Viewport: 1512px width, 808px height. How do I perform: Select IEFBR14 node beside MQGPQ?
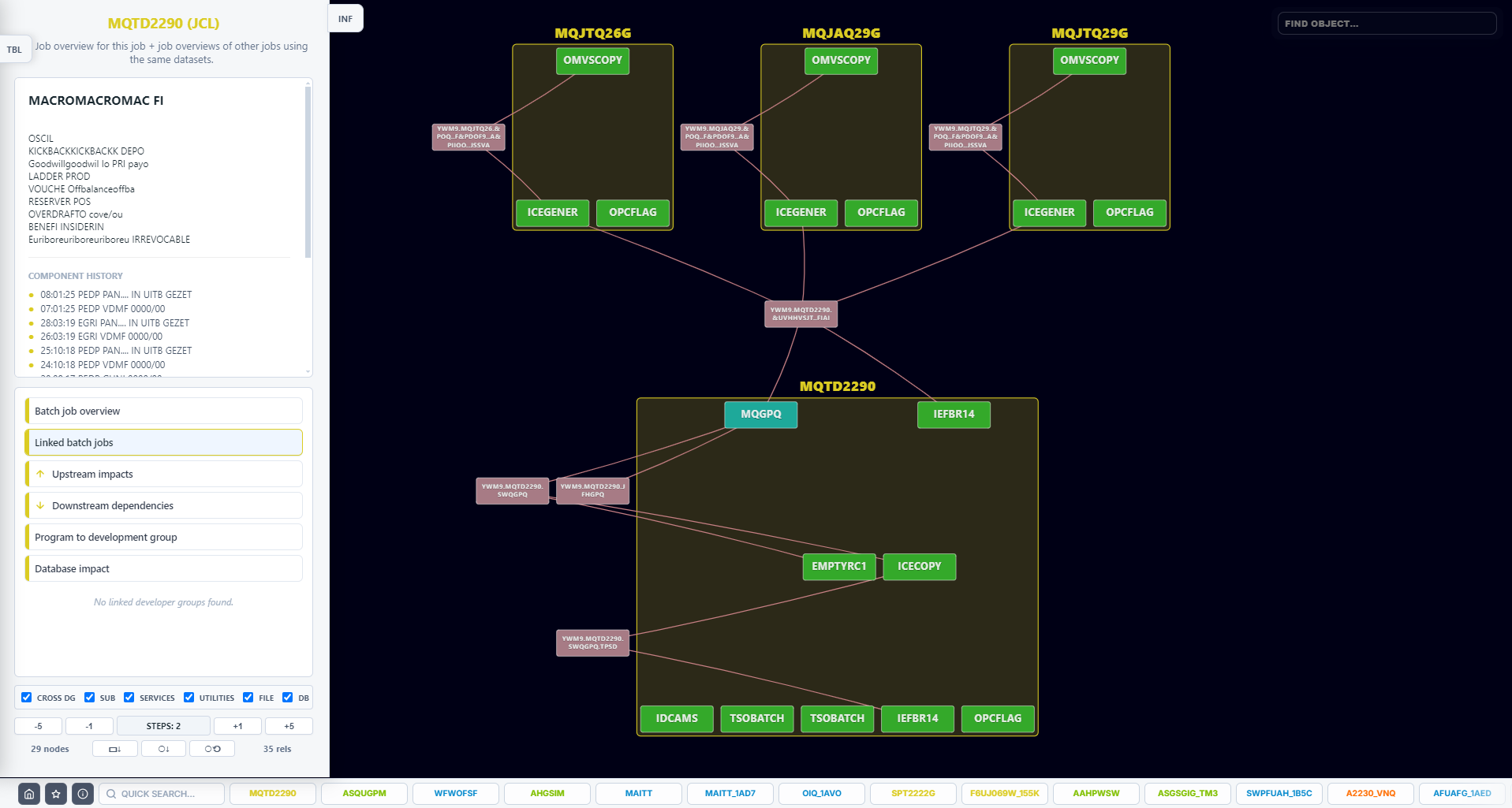(x=954, y=415)
